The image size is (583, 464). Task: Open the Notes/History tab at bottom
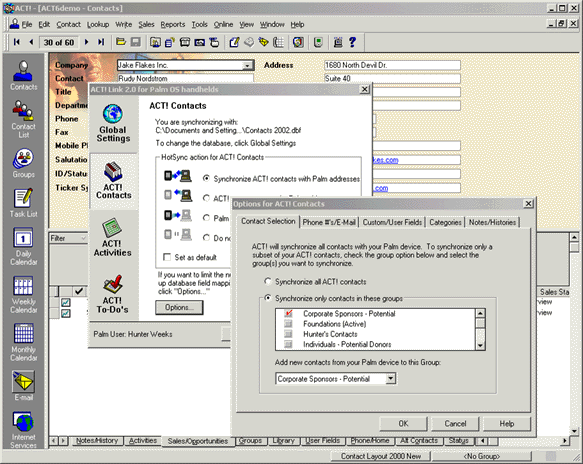click(x=97, y=441)
